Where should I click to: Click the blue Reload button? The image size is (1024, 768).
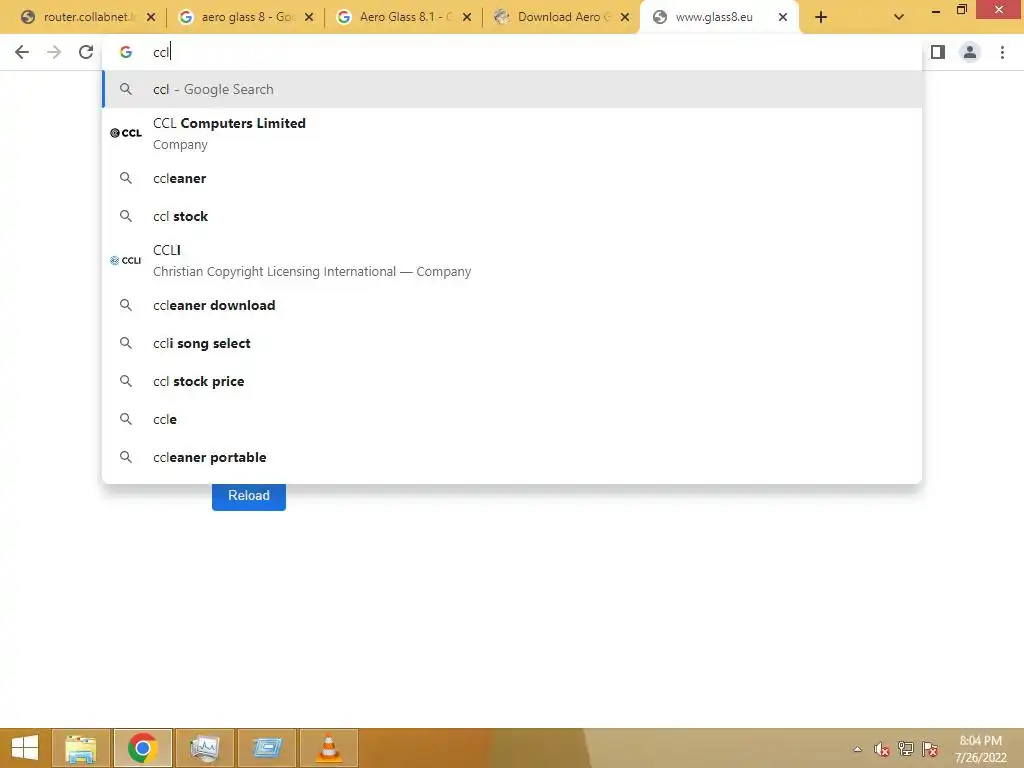coord(249,496)
